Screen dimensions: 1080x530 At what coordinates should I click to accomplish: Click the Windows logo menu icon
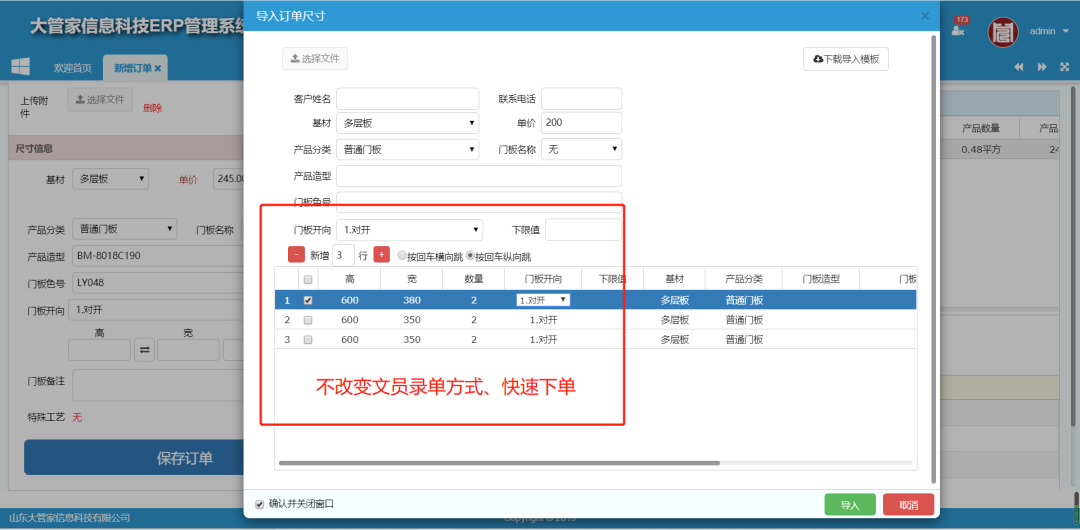coord(20,67)
